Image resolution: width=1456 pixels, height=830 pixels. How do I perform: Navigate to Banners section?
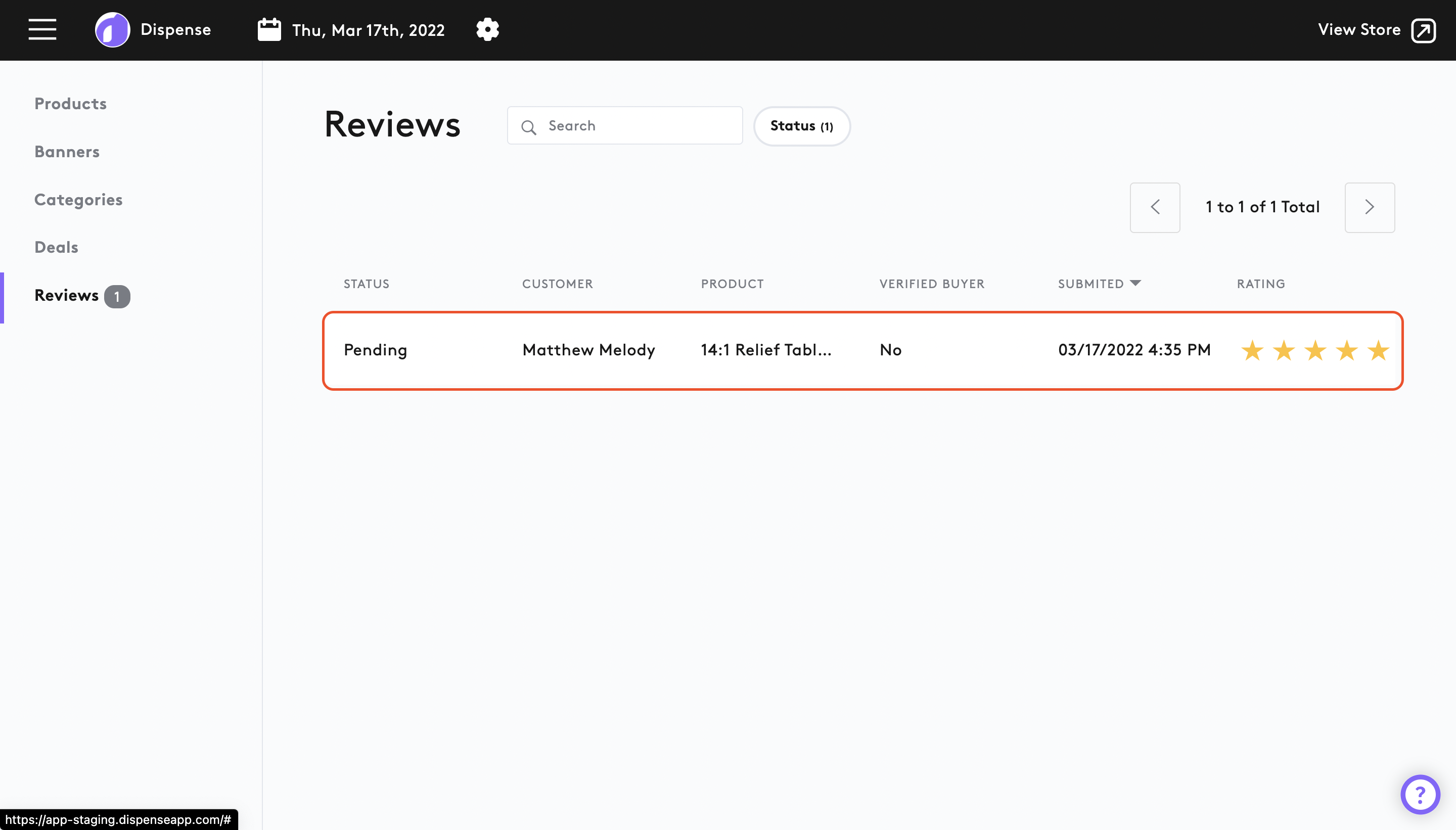pos(67,152)
